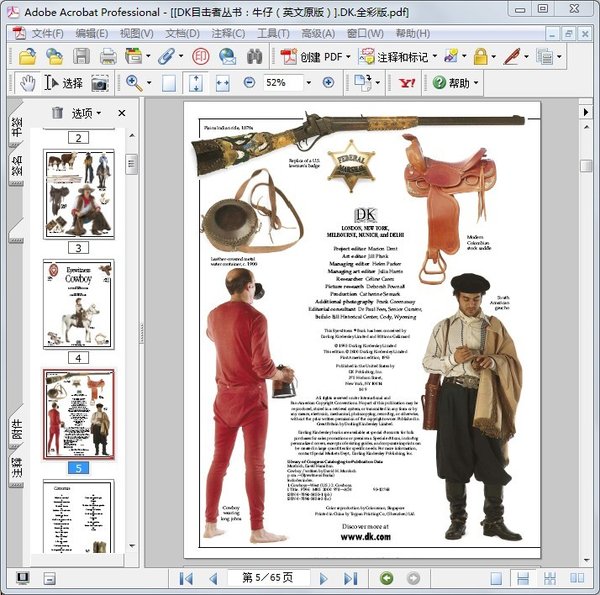Click the Save floppy disk icon

click(x=81, y=56)
